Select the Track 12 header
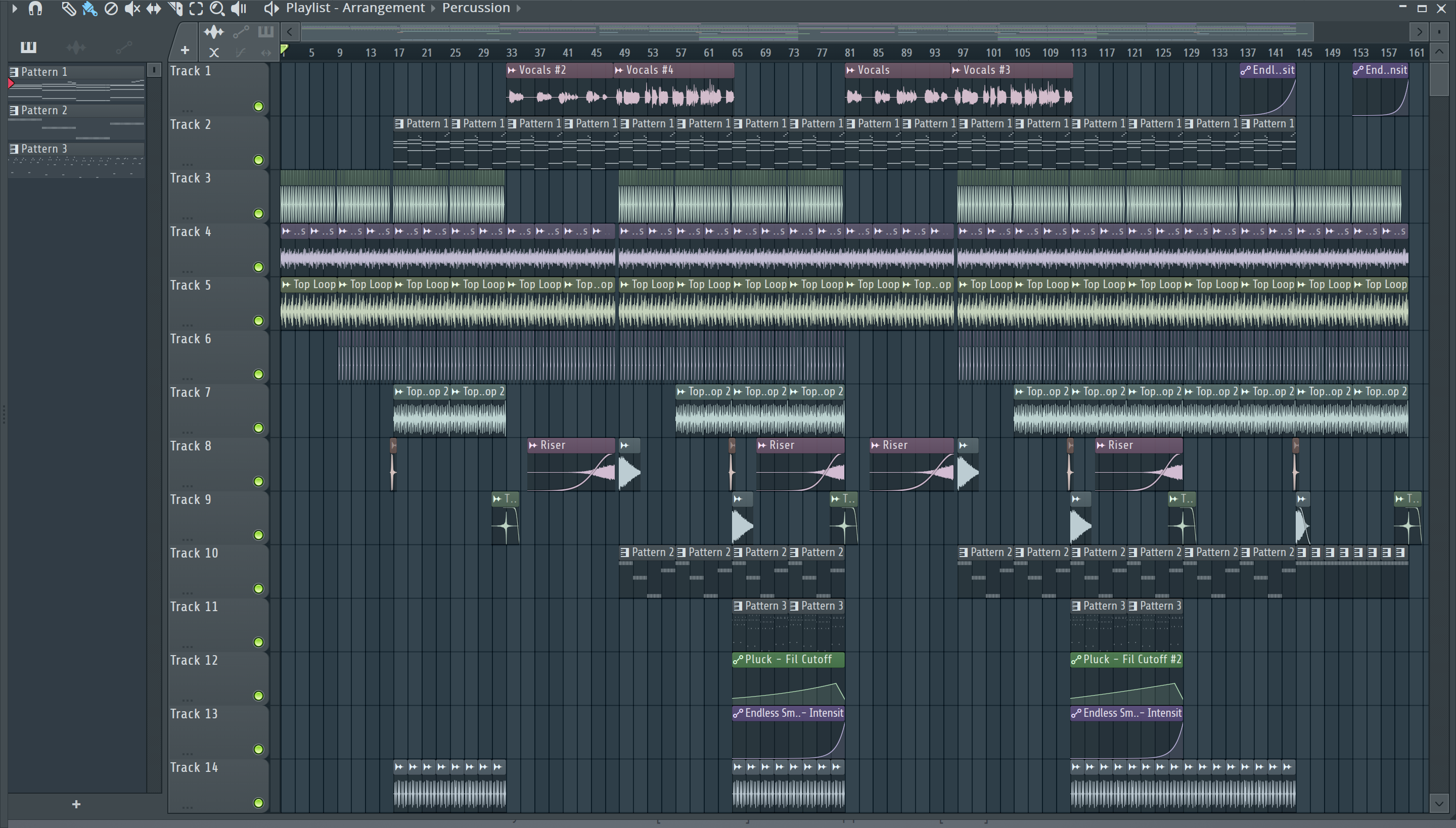This screenshot has height=828, width=1456. pyautogui.click(x=218, y=678)
